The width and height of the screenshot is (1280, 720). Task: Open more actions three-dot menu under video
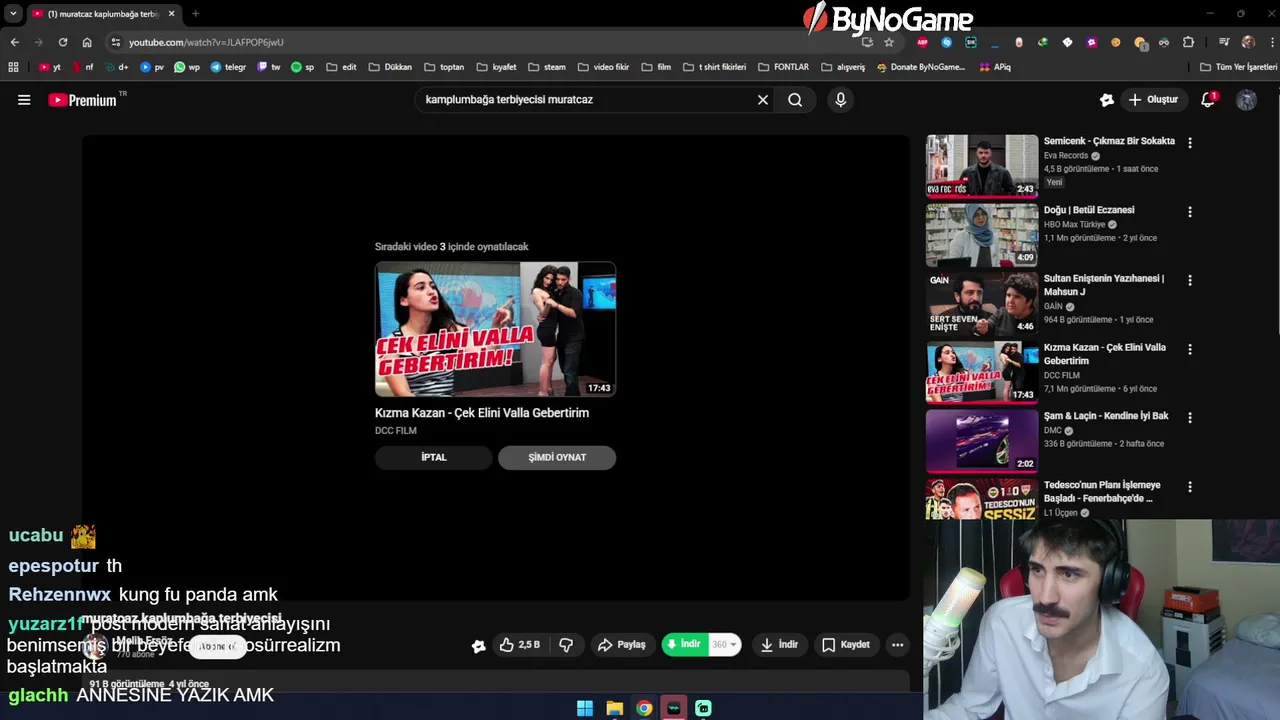tap(897, 645)
